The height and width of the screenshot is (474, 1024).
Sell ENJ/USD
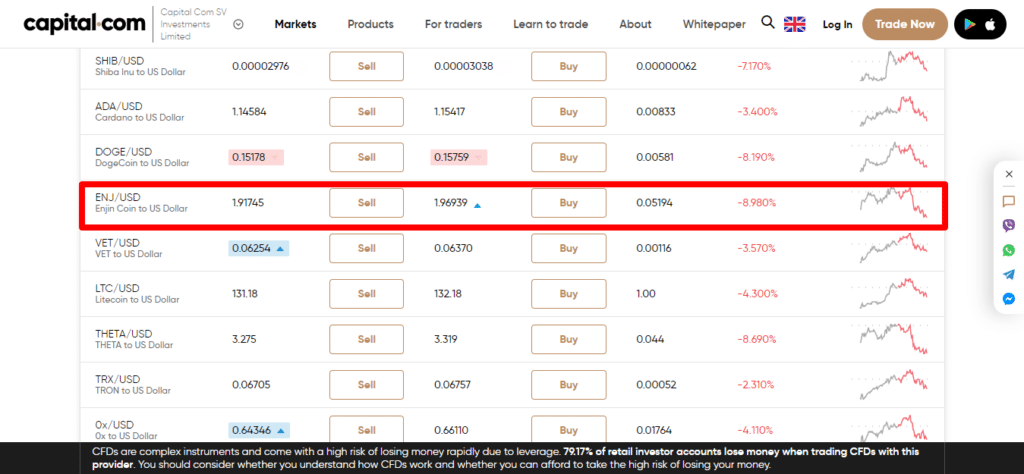tap(366, 203)
